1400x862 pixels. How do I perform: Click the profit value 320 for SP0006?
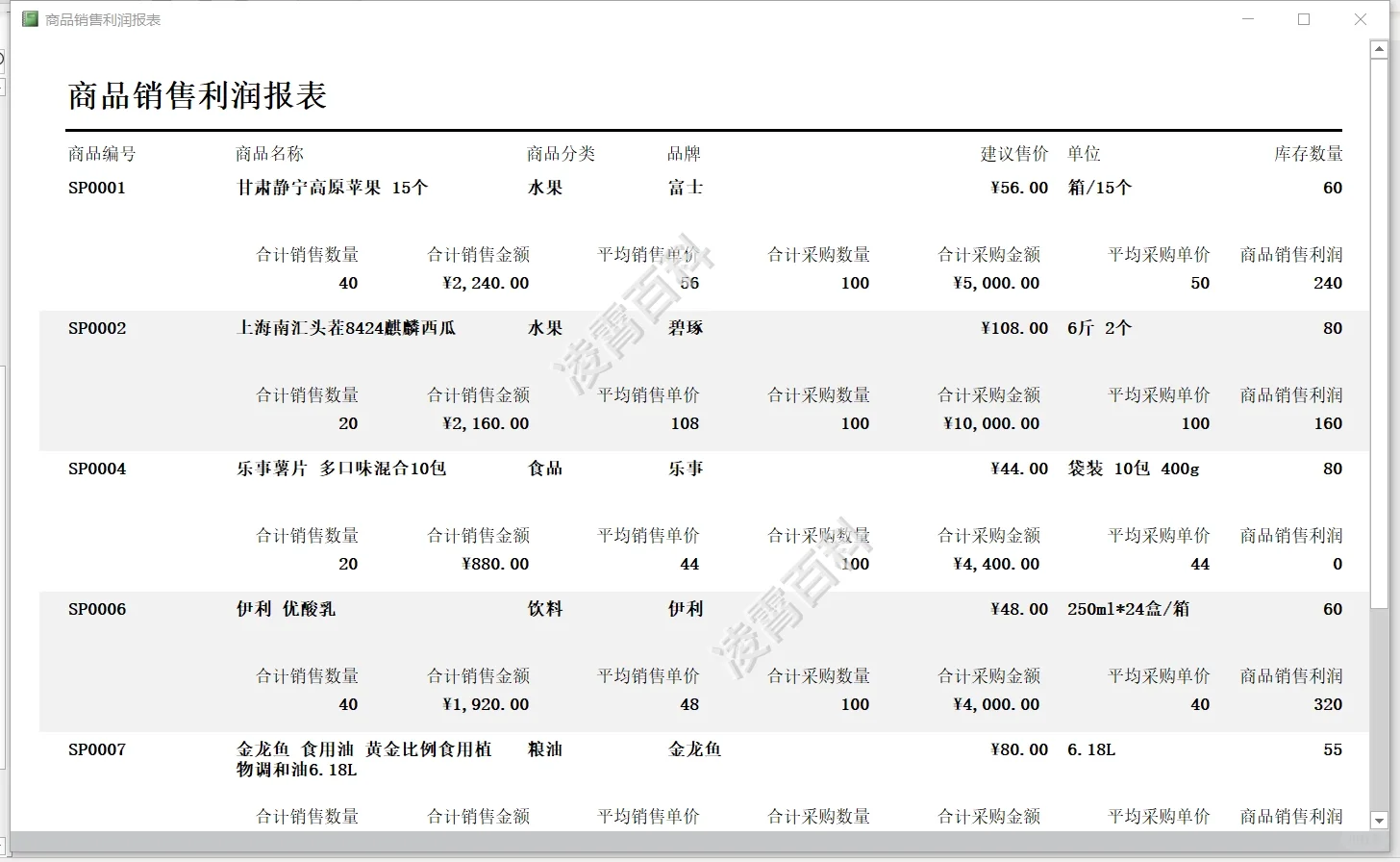click(x=1328, y=704)
